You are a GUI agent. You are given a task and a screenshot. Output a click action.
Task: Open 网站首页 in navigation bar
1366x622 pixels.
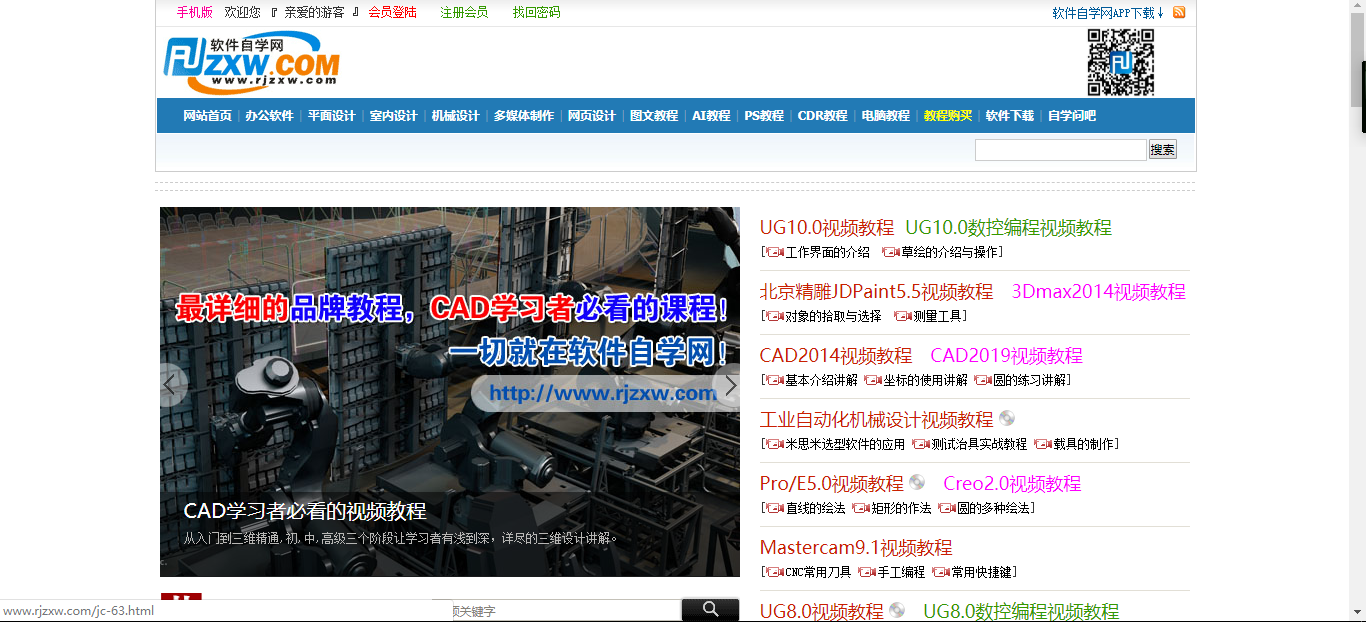(x=207, y=116)
